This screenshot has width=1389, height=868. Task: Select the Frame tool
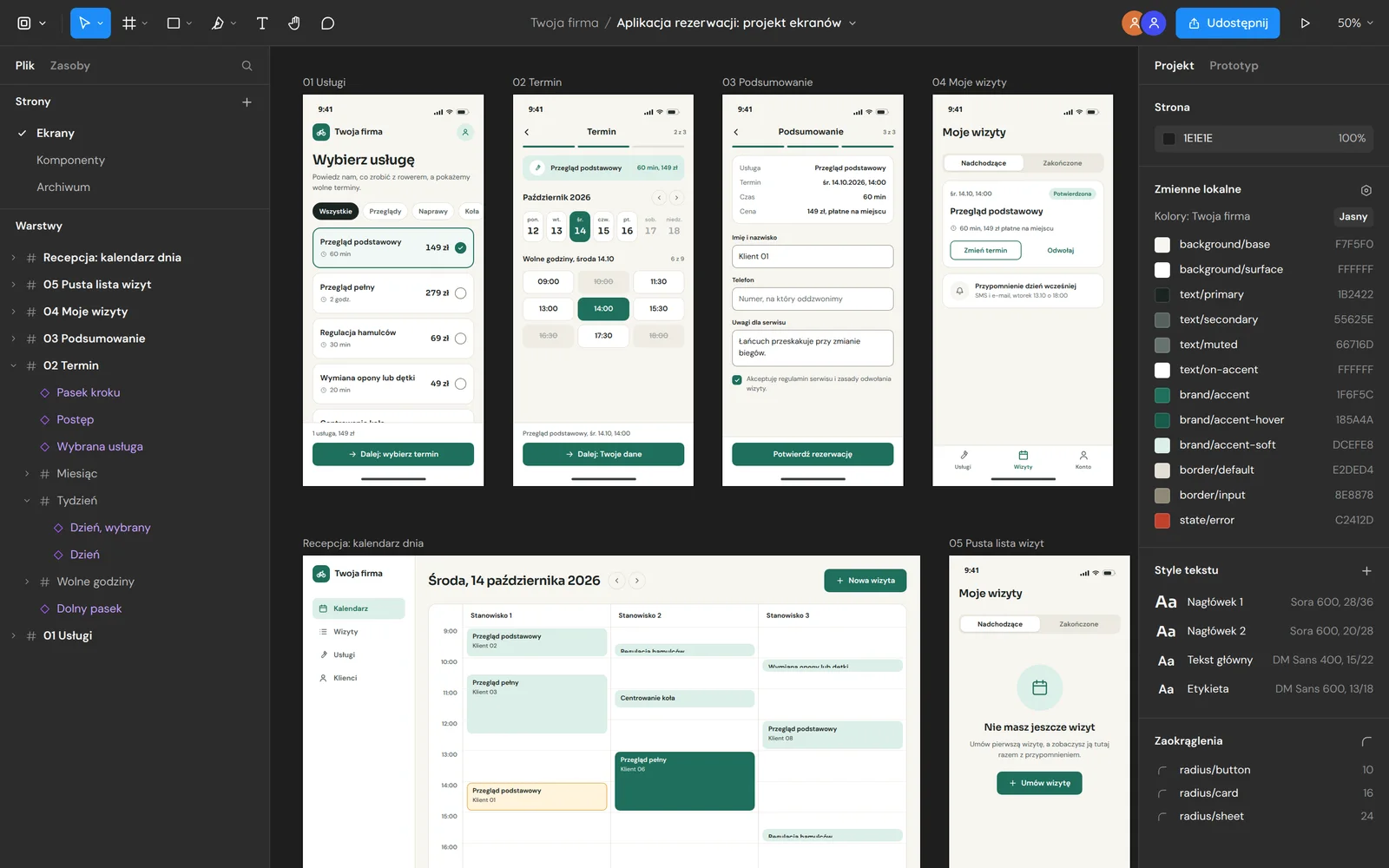pyautogui.click(x=129, y=23)
